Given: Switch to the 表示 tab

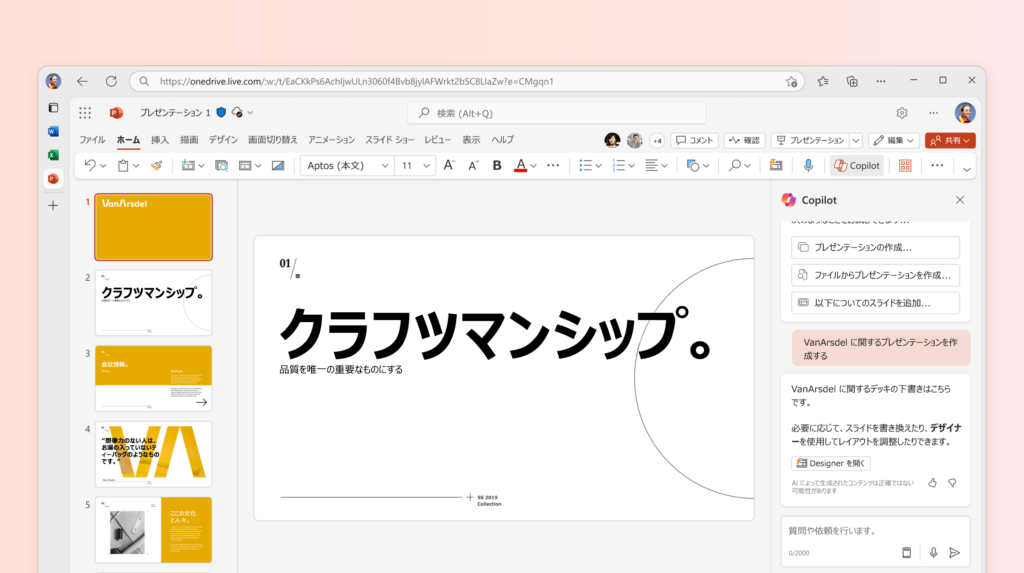Looking at the screenshot, I should [x=471, y=140].
